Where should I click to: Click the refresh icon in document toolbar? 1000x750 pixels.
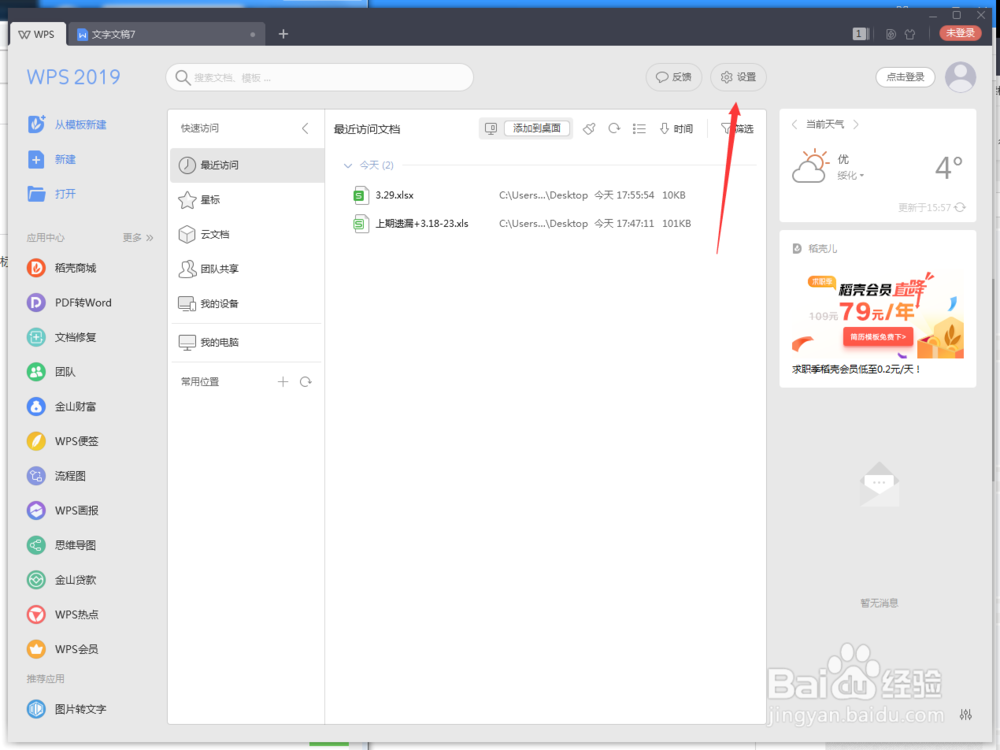(614, 129)
